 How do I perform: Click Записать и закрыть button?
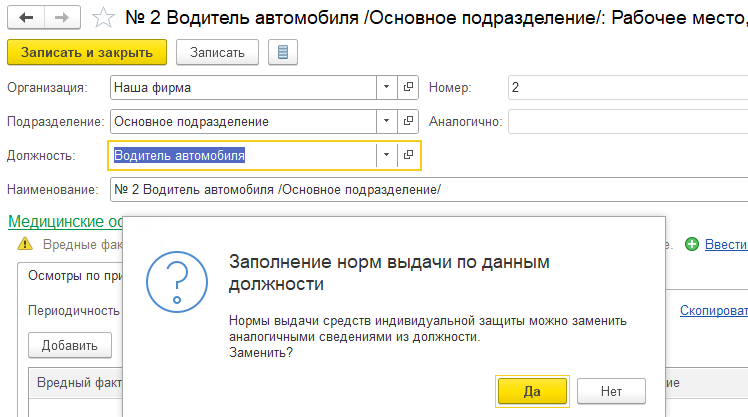tap(86, 52)
